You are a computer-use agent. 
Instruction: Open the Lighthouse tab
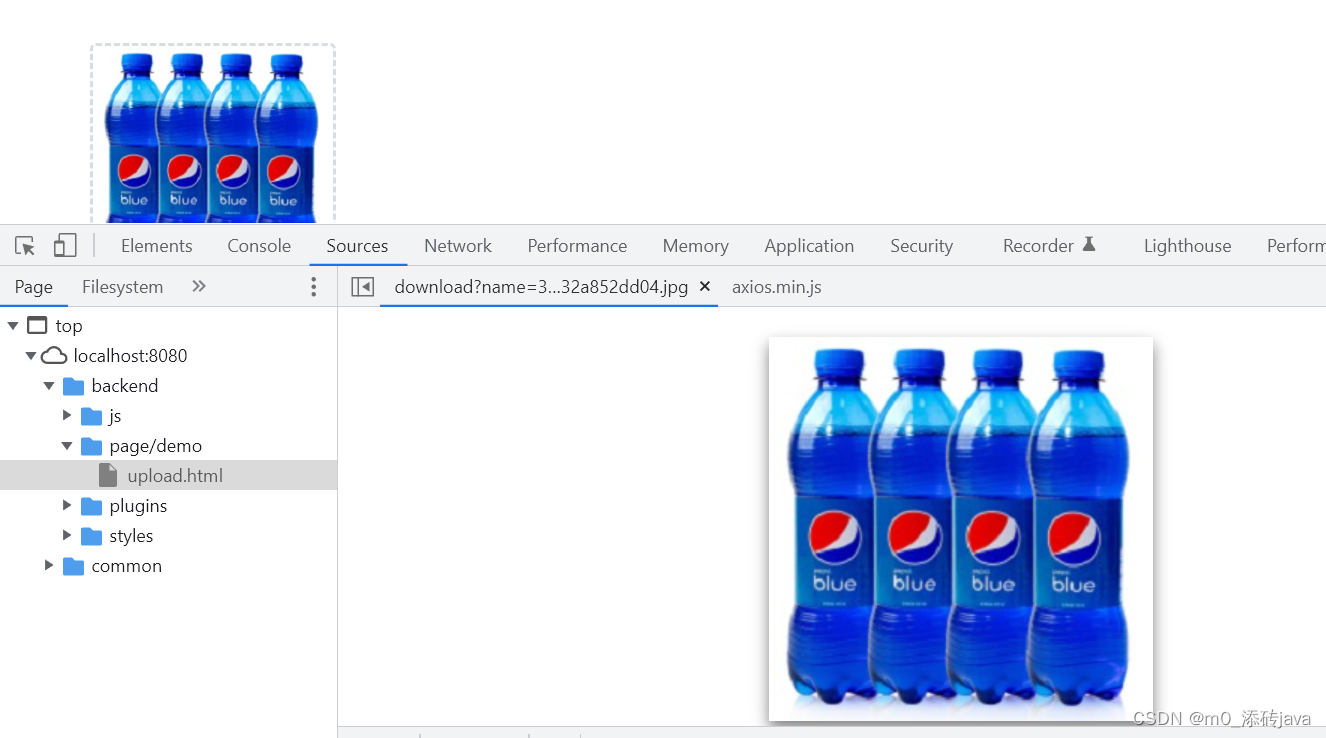pos(1187,246)
